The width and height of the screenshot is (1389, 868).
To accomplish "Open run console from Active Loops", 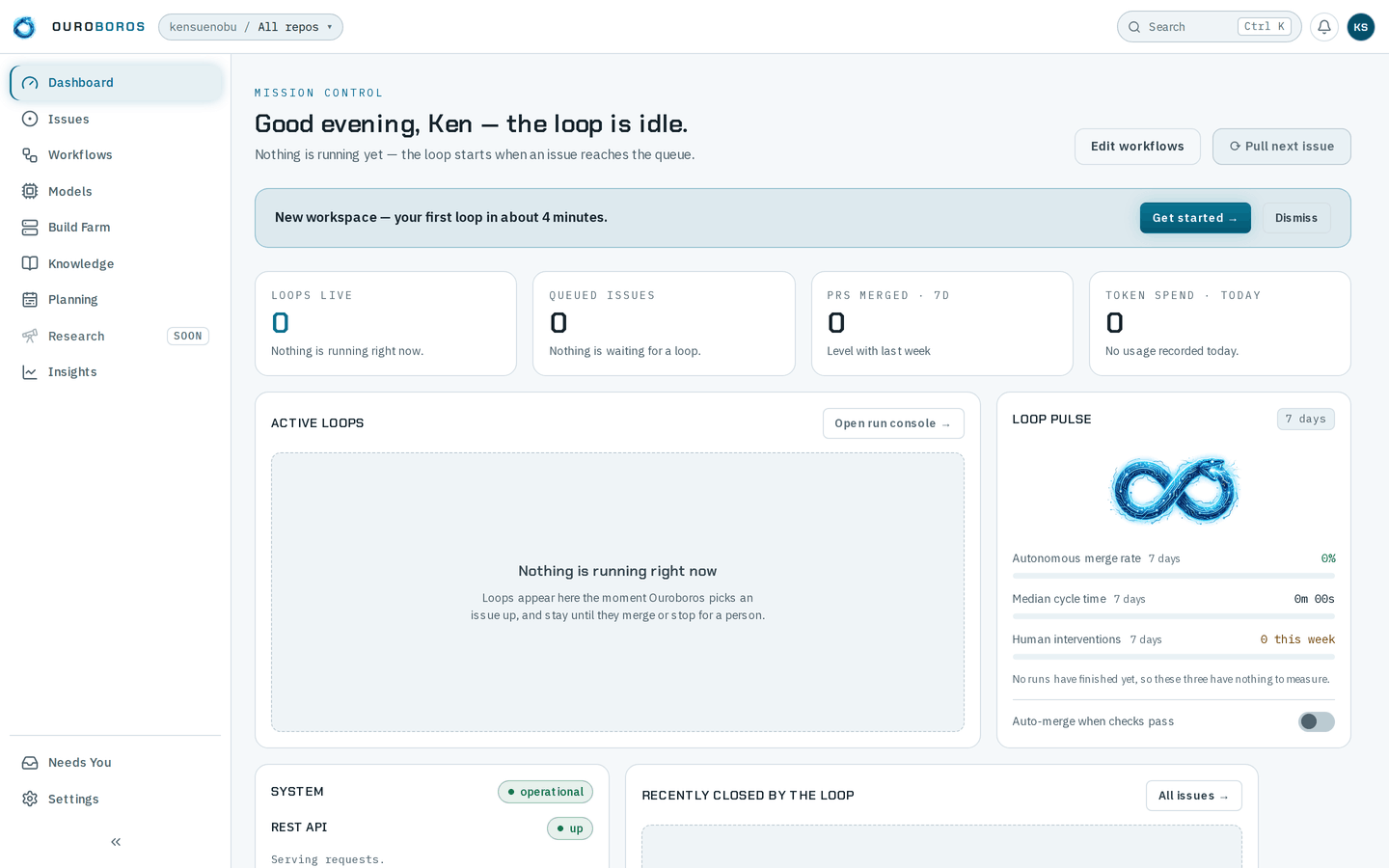I will pos(893,423).
